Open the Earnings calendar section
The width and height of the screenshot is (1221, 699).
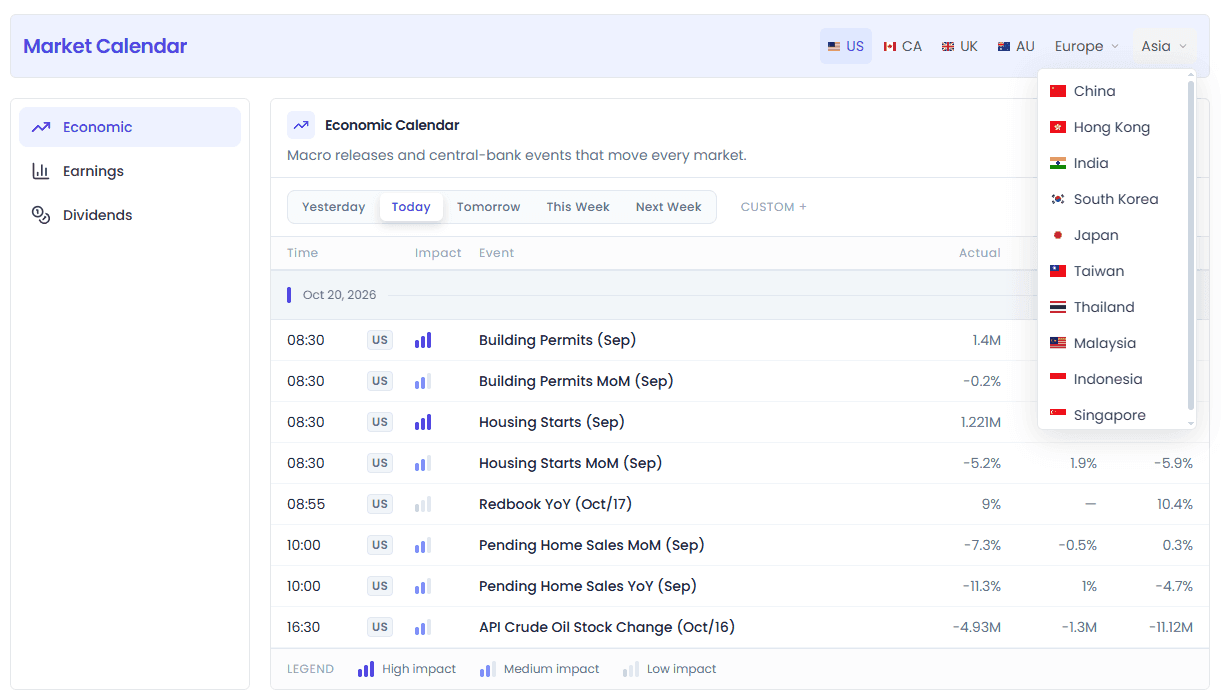(x=130, y=171)
